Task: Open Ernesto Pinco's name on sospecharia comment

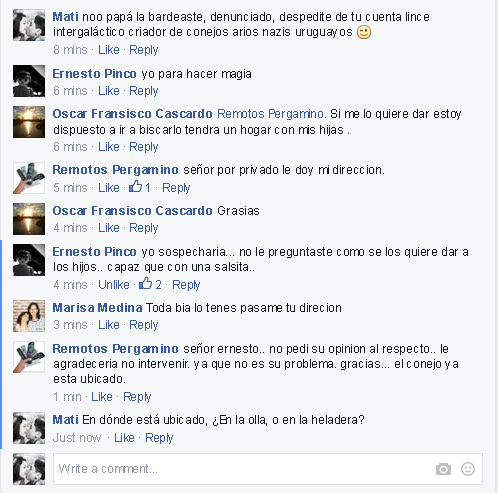Action: [x=94, y=252]
